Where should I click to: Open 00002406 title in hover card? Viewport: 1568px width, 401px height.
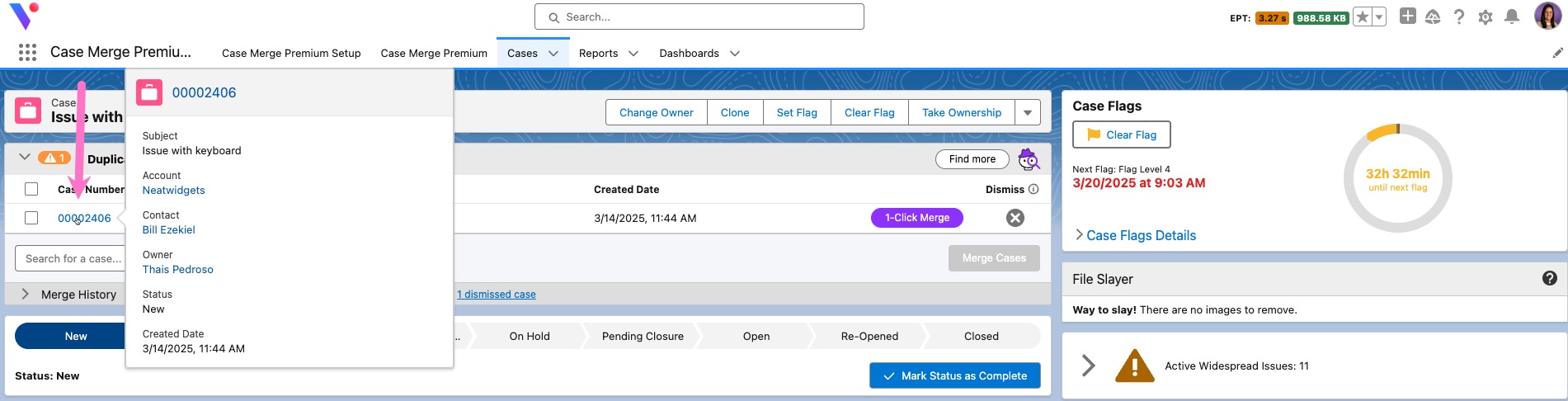tap(204, 92)
